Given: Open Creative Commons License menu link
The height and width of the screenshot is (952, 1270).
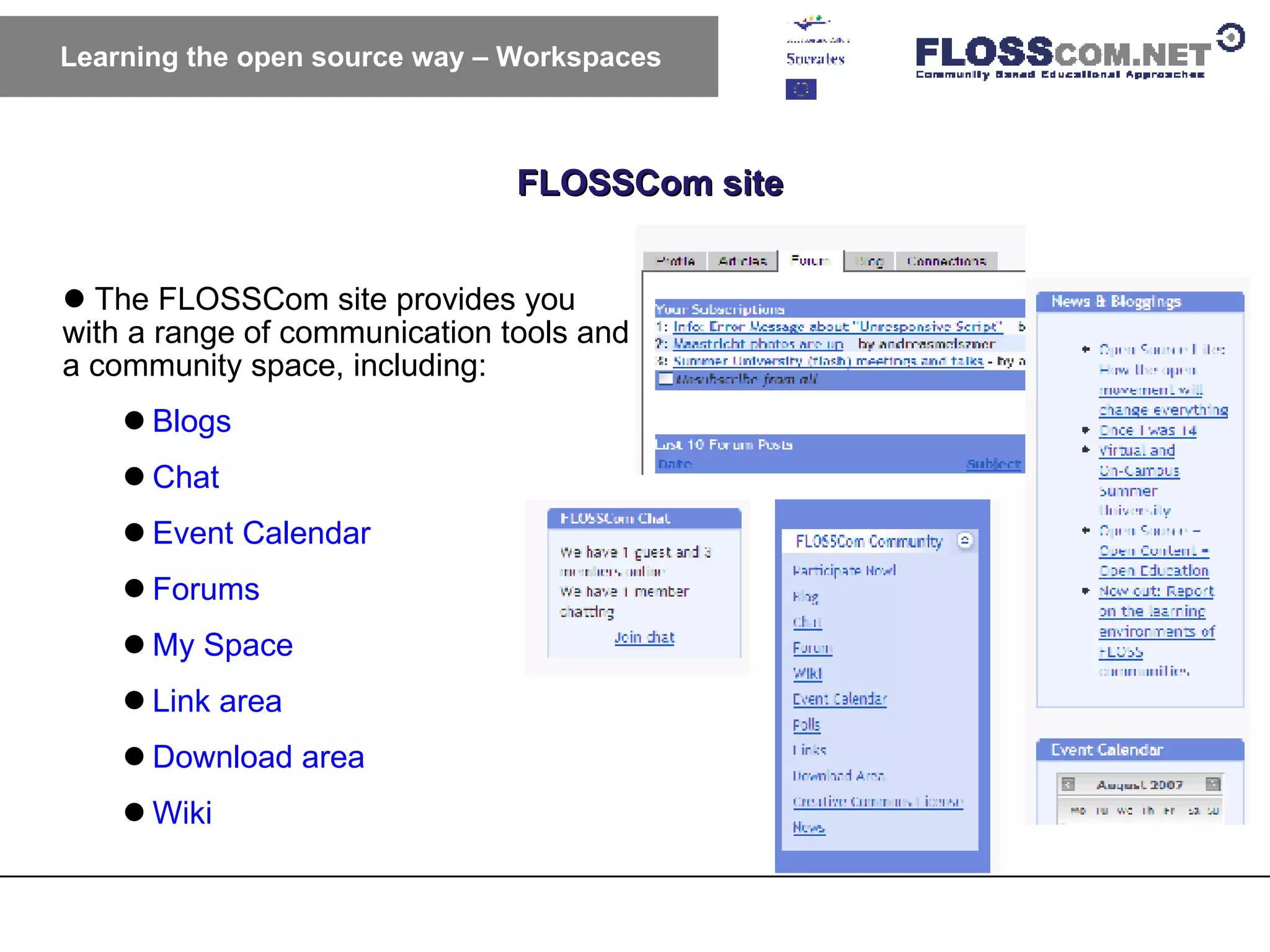Looking at the screenshot, I should (x=877, y=801).
